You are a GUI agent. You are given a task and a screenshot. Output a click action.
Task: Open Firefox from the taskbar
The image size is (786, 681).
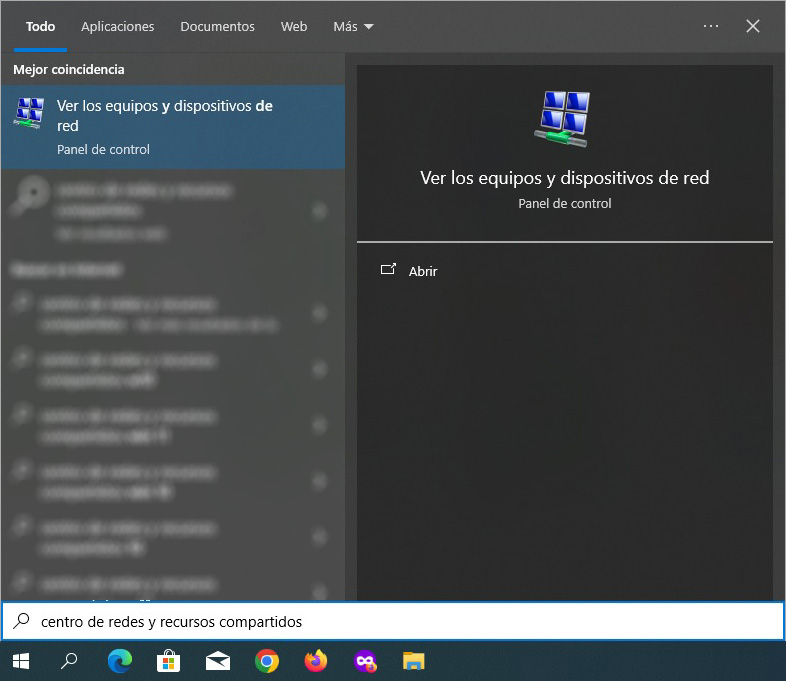click(316, 661)
